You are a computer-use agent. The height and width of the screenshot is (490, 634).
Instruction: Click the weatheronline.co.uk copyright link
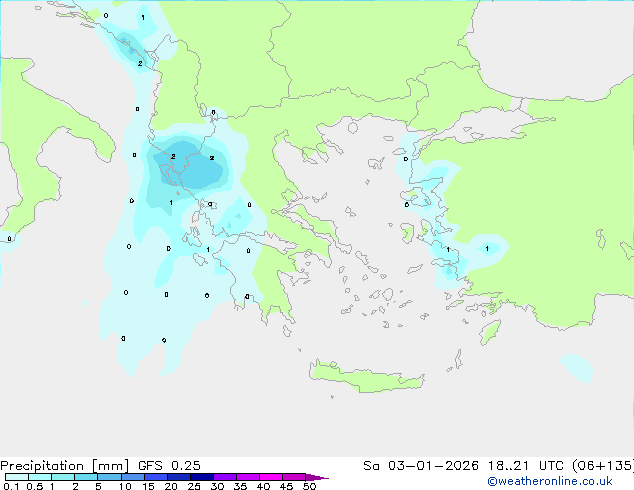550,481
